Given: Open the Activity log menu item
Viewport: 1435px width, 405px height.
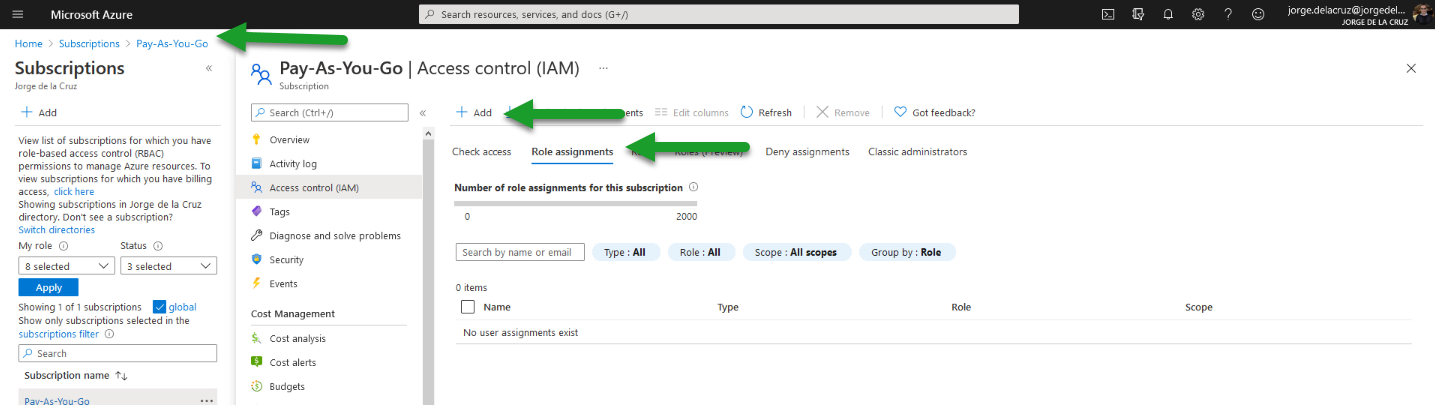Looking at the screenshot, I should (293, 163).
